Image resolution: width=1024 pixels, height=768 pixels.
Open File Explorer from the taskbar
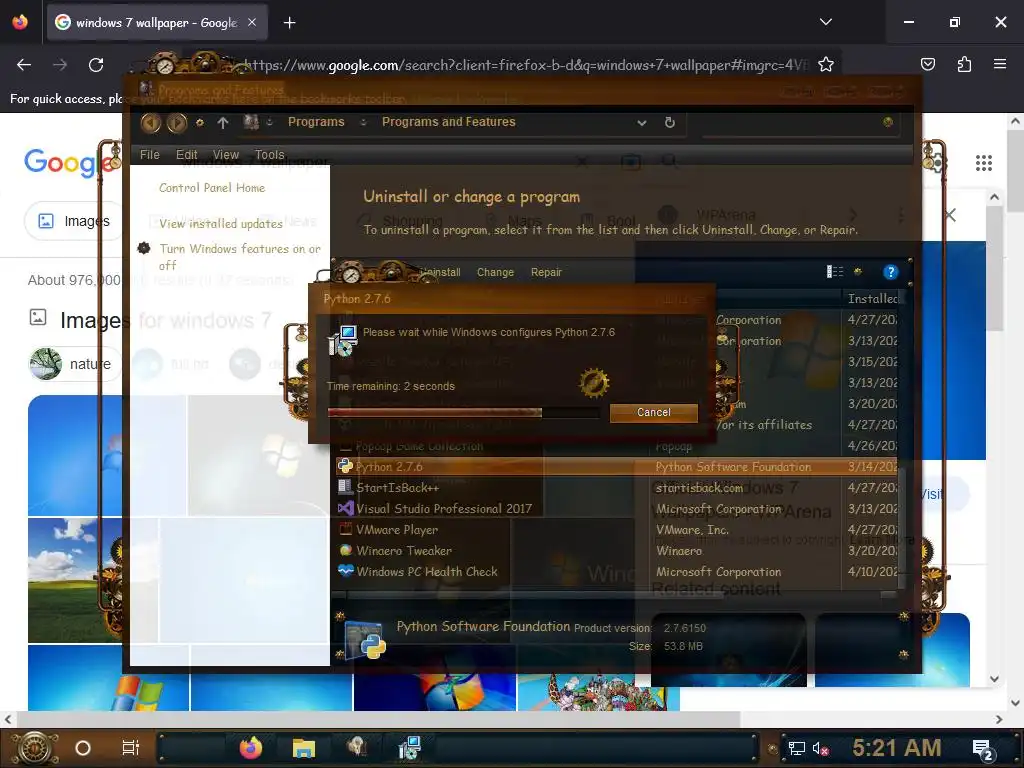pyautogui.click(x=304, y=748)
